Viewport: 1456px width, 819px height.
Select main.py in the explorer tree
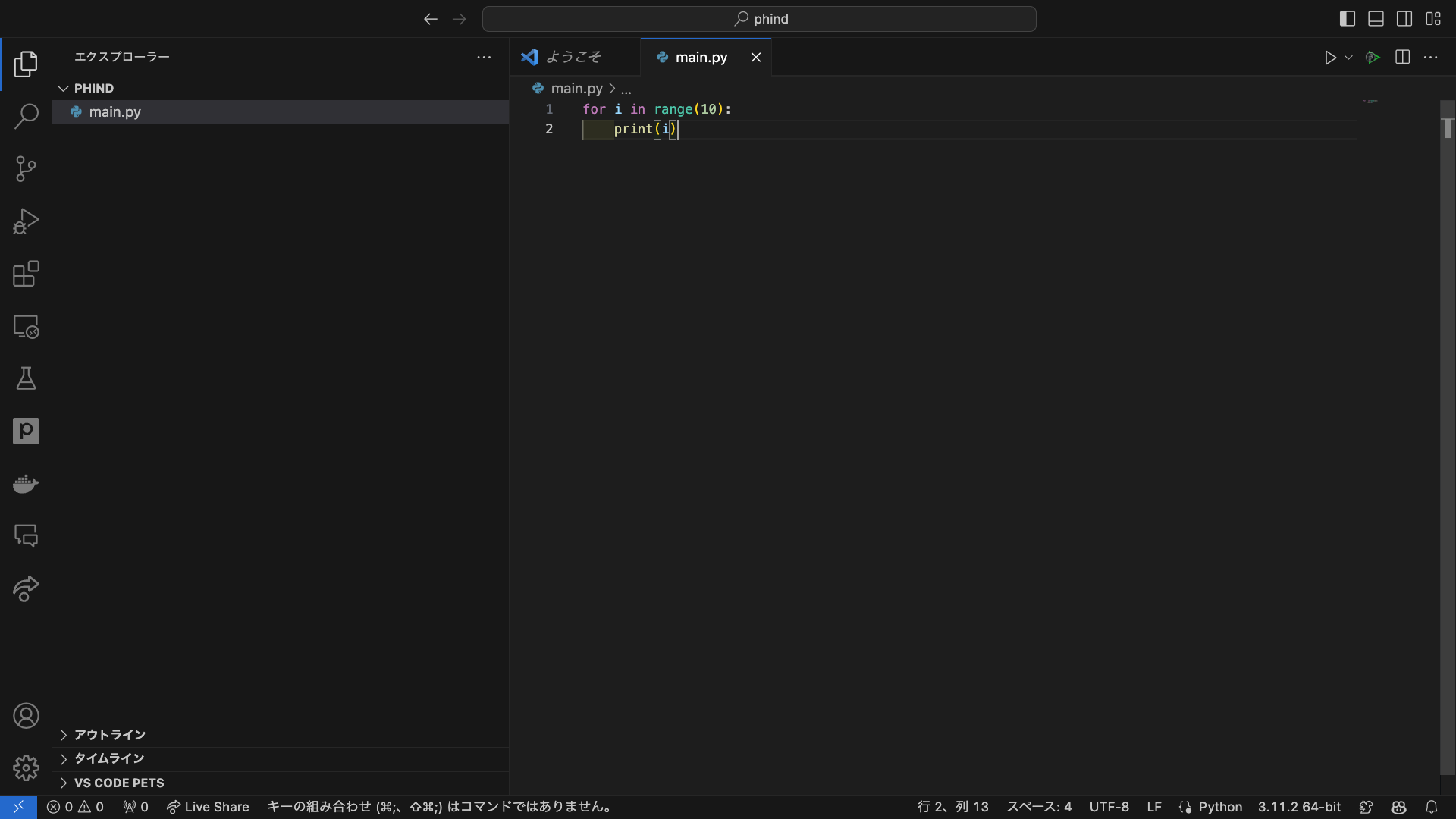(115, 112)
